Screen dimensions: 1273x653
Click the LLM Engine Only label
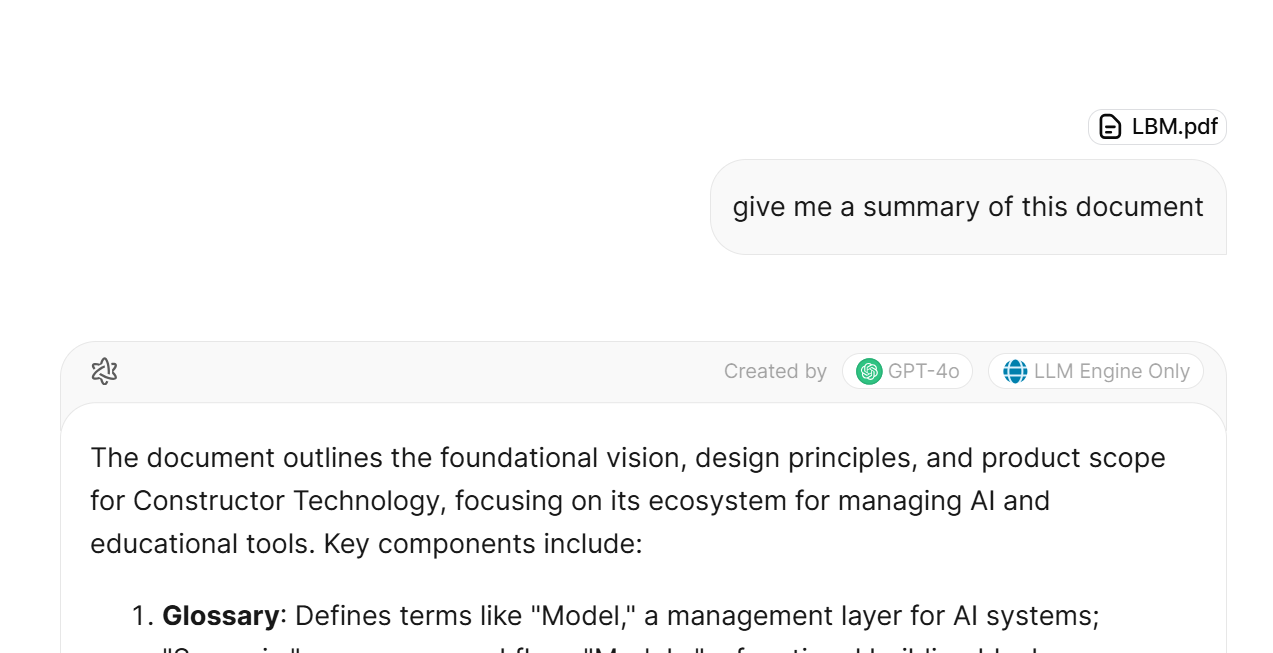click(1111, 371)
